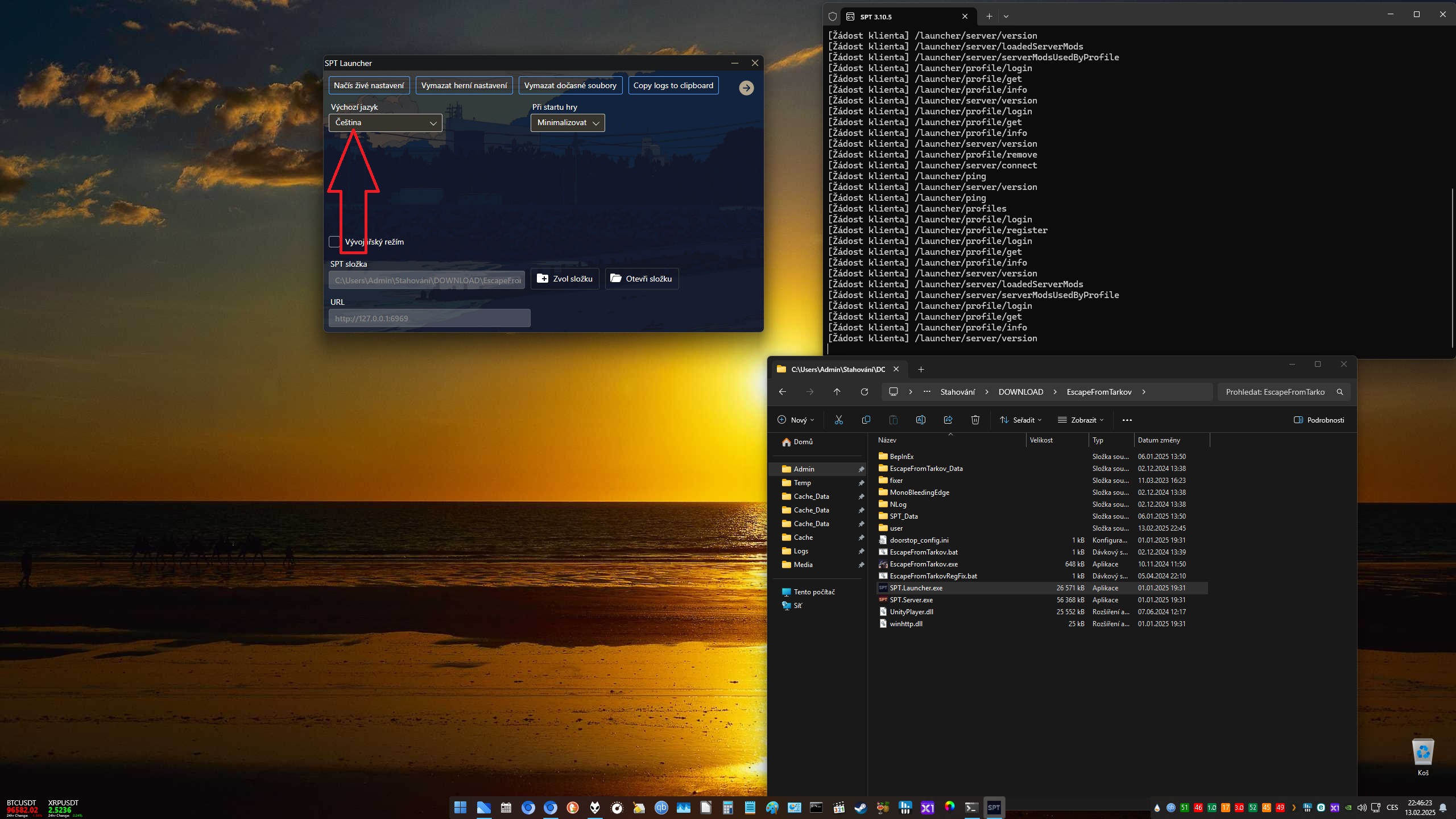Open the Výchozí jazyk Čeština dropdown

(x=385, y=123)
